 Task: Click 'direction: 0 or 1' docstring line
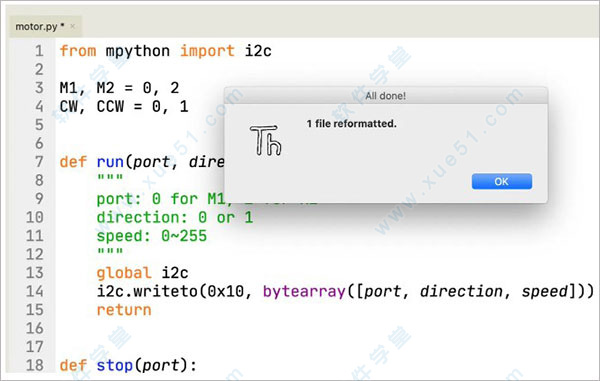tap(175, 217)
